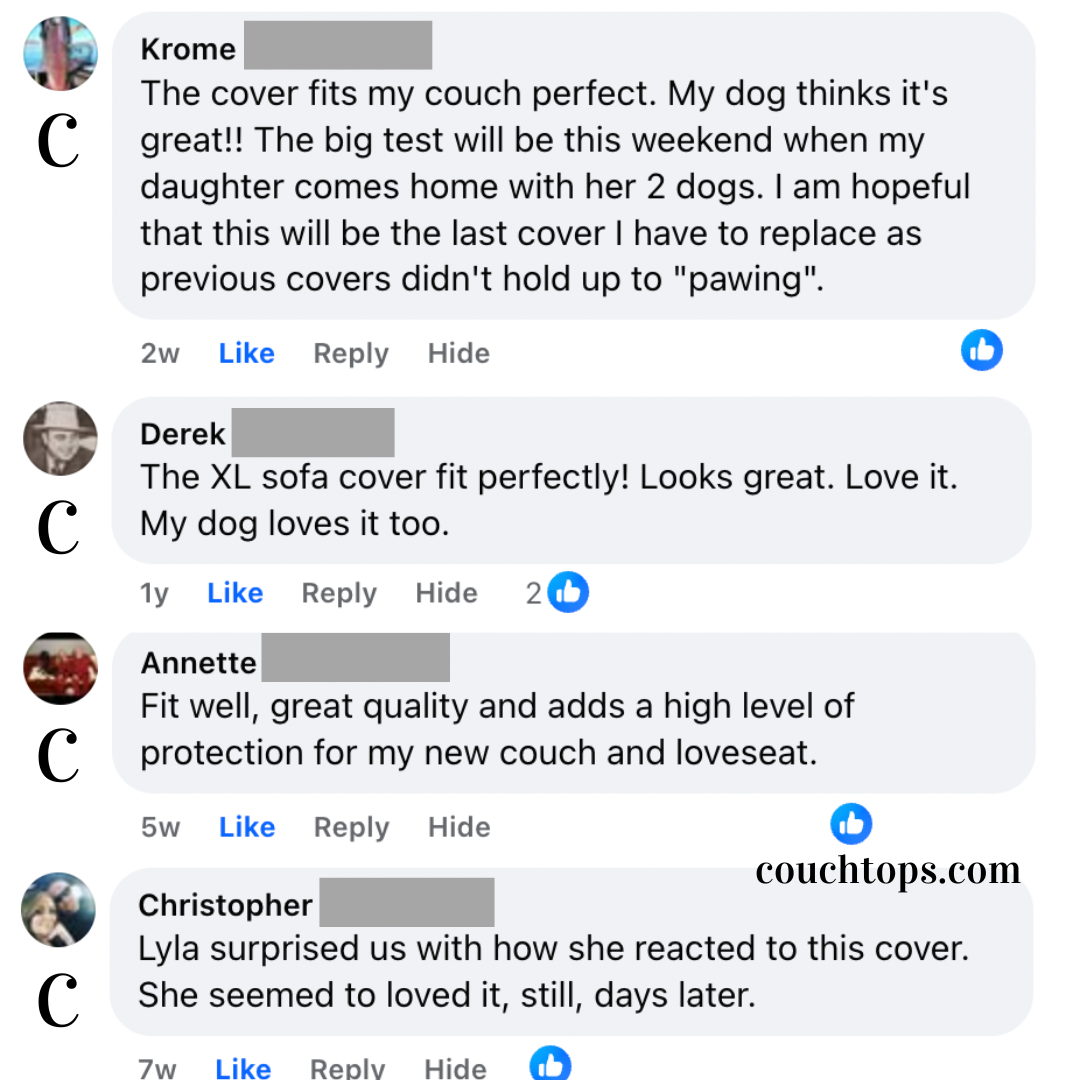Hide Annette's comment
This screenshot has width=1080, height=1080.
click(x=459, y=827)
